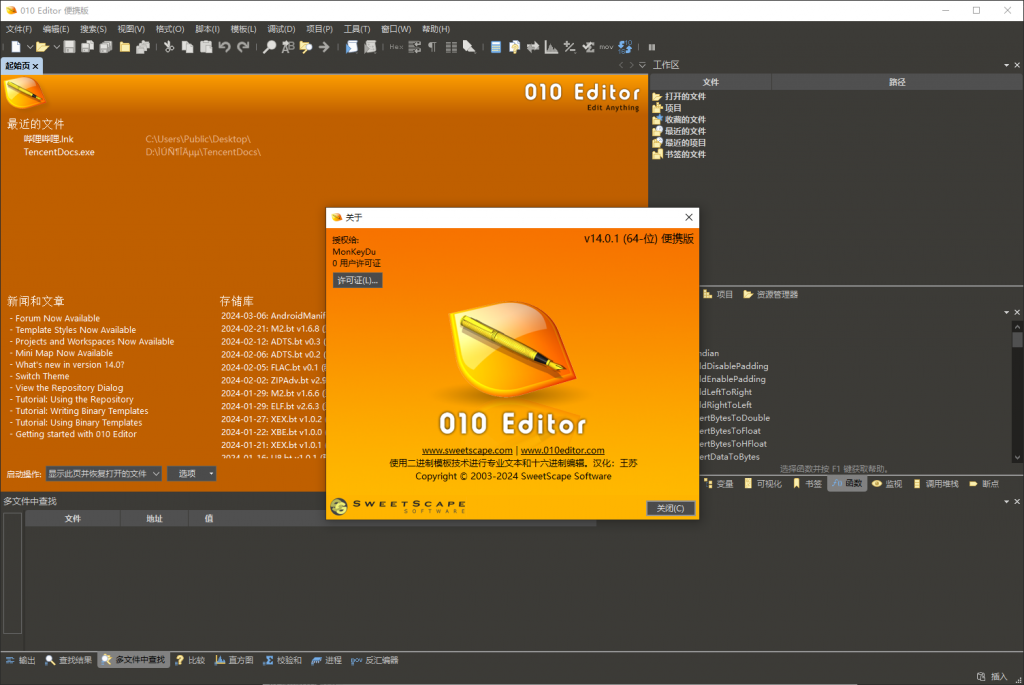Expand the 选项 dropdown on start page
1024x685 pixels.
(x=191, y=473)
